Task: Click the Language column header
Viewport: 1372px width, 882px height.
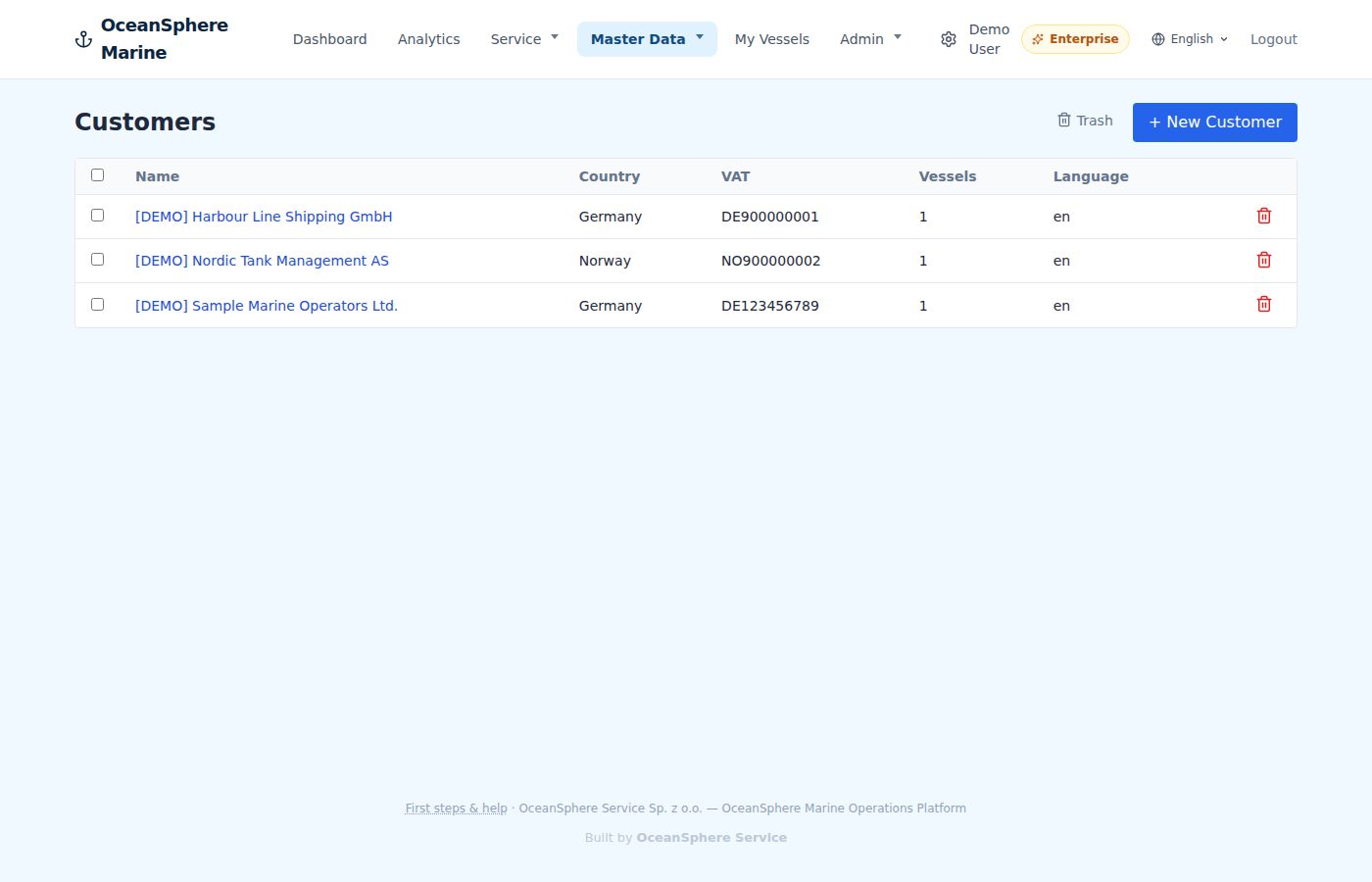Action: coord(1091,176)
